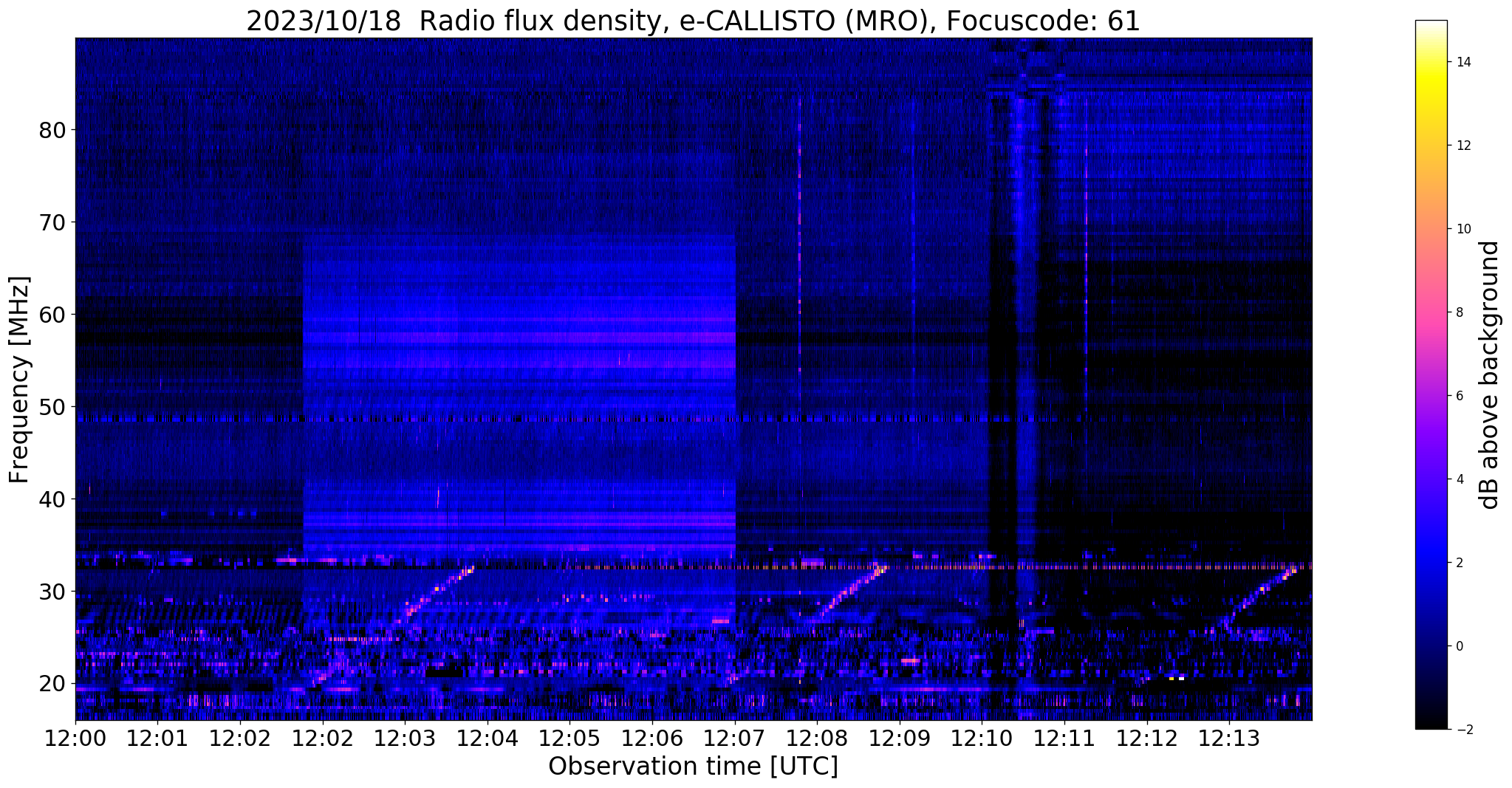
Task: Click the 'Observation time [UTC]' x-axis label
Action: point(693,766)
